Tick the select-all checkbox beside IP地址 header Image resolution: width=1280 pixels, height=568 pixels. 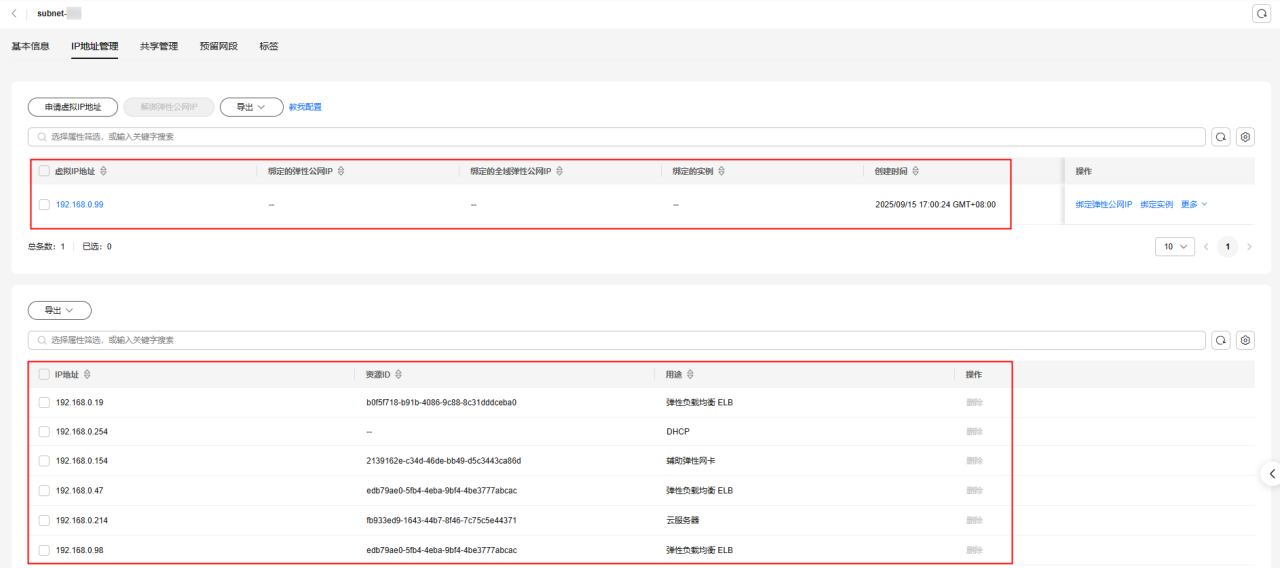44,375
